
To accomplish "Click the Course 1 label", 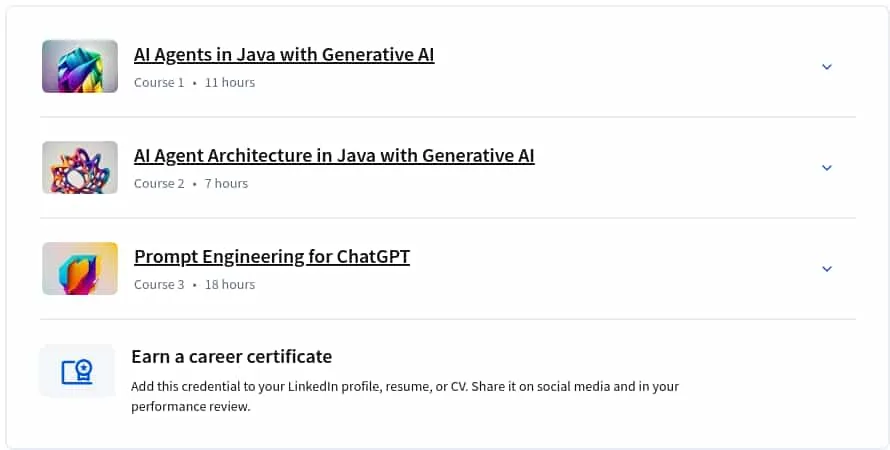I will [x=159, y=82].
